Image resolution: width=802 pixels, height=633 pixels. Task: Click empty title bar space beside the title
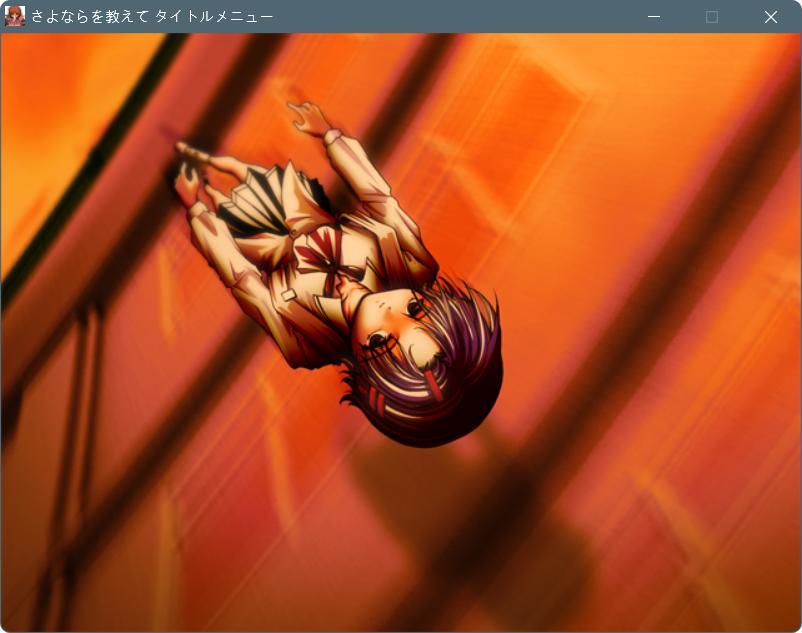(x=450, y=17)
